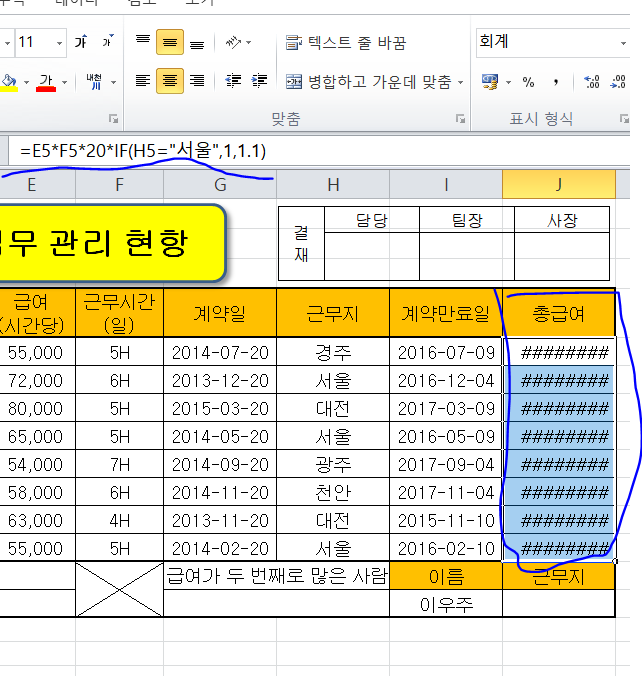Expand the merge and center options arrow
Screen dimensions: 642x676
460,82
